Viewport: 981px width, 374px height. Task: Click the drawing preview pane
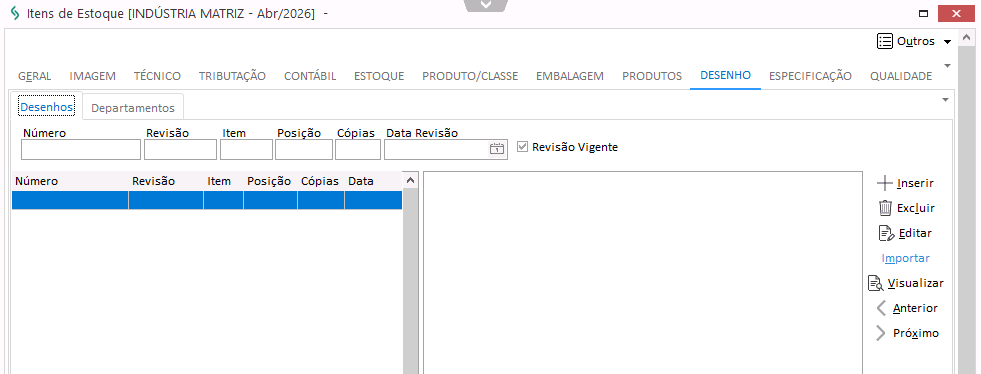click(643, 272)
